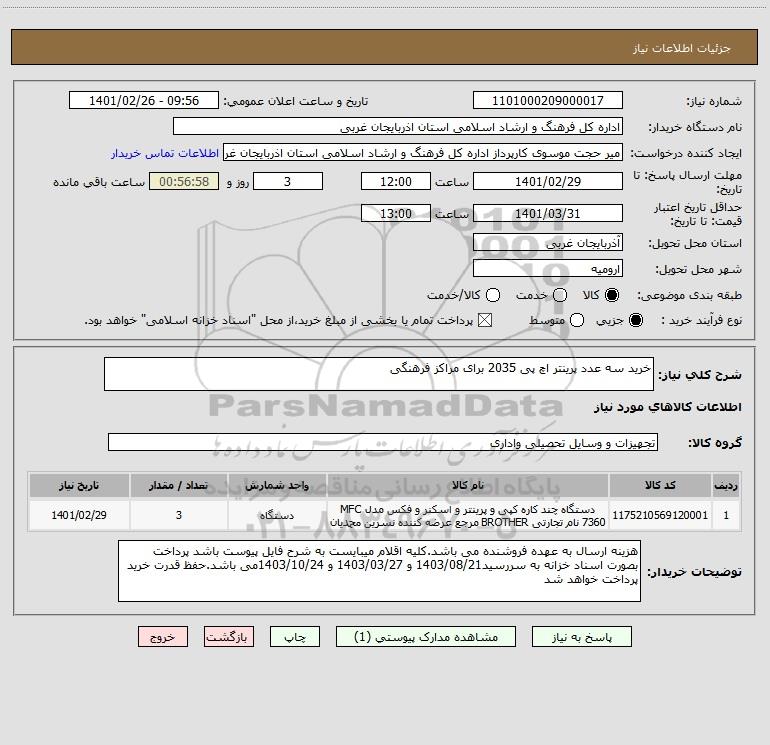Screen dimensions: 770x745
Task: Toggle the اسناد خزانه اسلامی payment checkbox
Action: tap(485, 320)
